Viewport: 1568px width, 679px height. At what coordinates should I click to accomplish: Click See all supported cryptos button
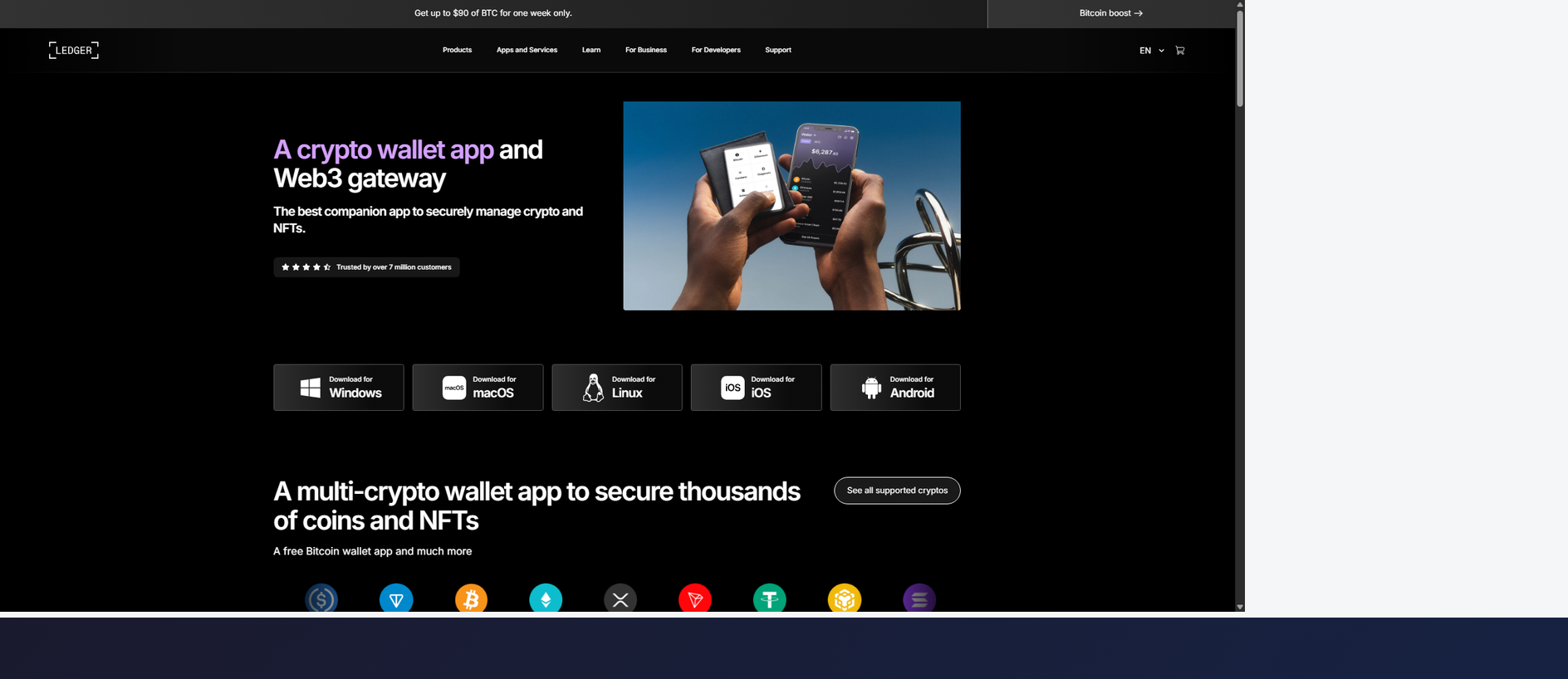897,491
